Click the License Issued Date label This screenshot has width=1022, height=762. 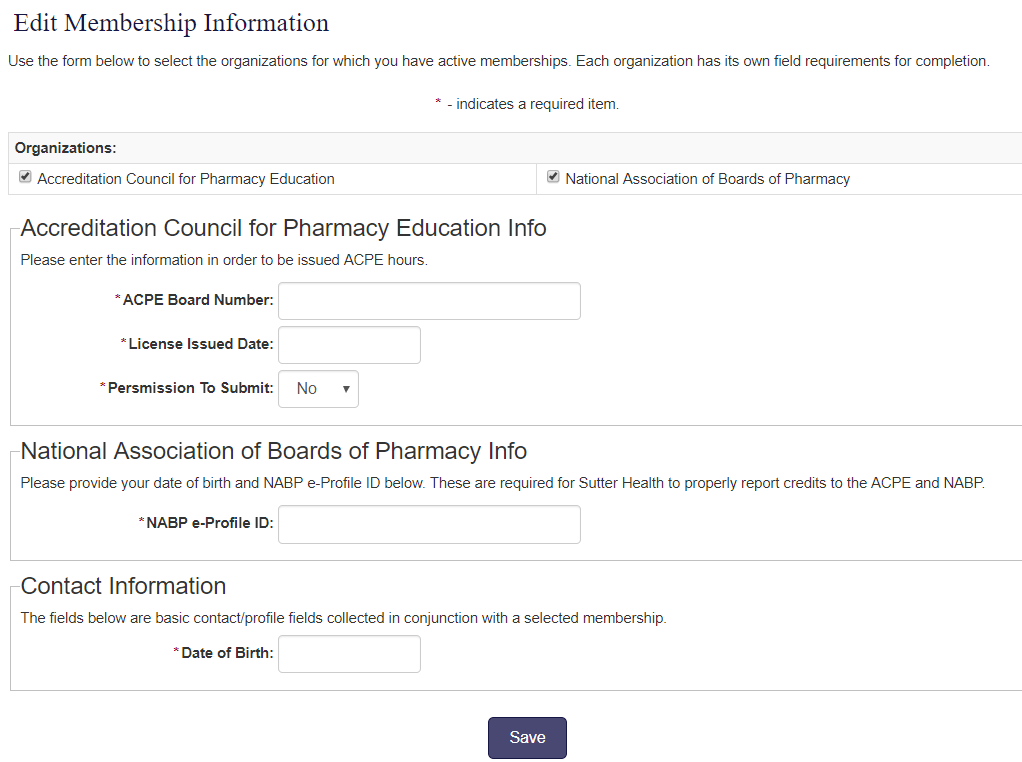point(200,344)
